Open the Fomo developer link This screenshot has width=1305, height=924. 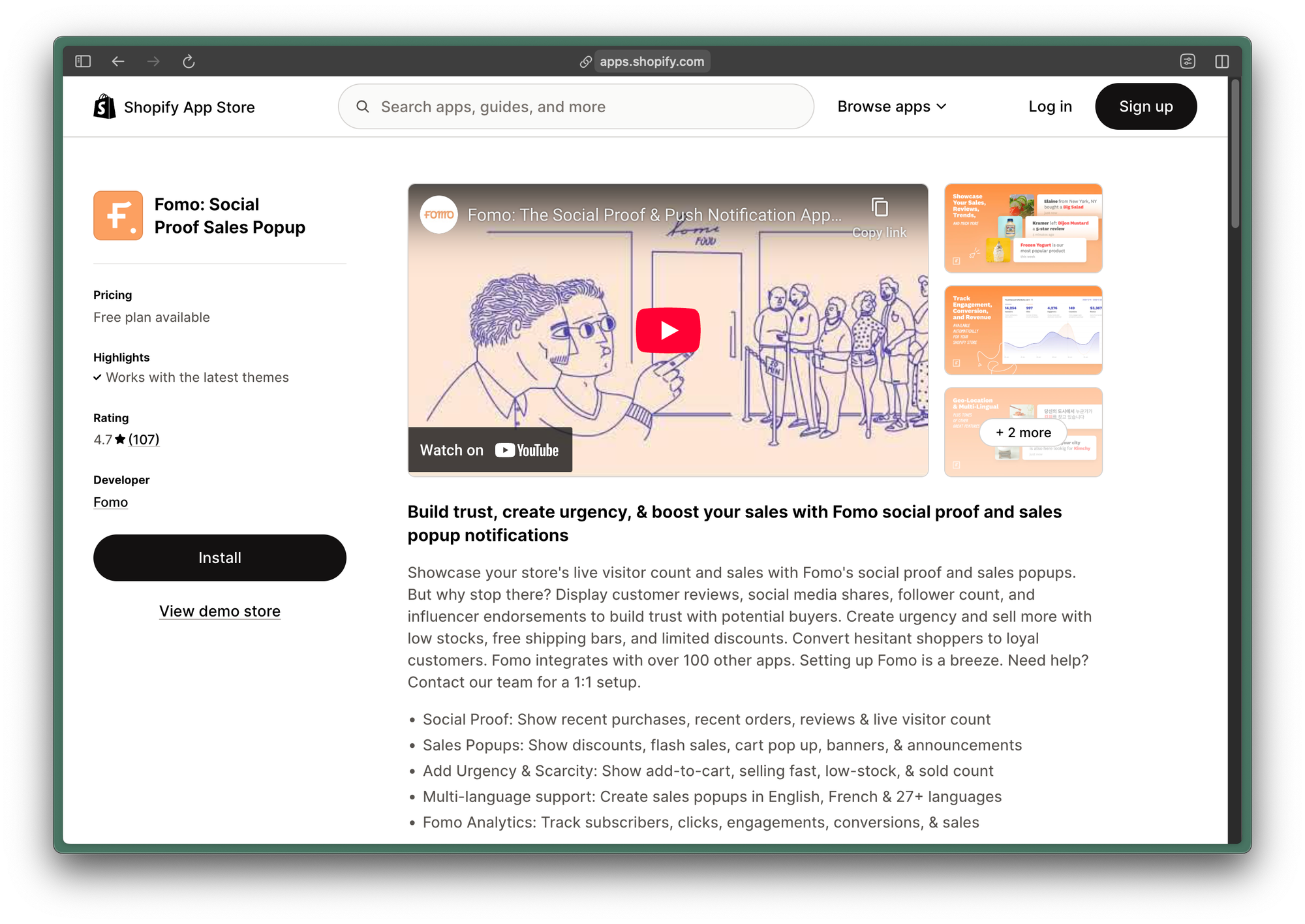click(x=110, y=502)
